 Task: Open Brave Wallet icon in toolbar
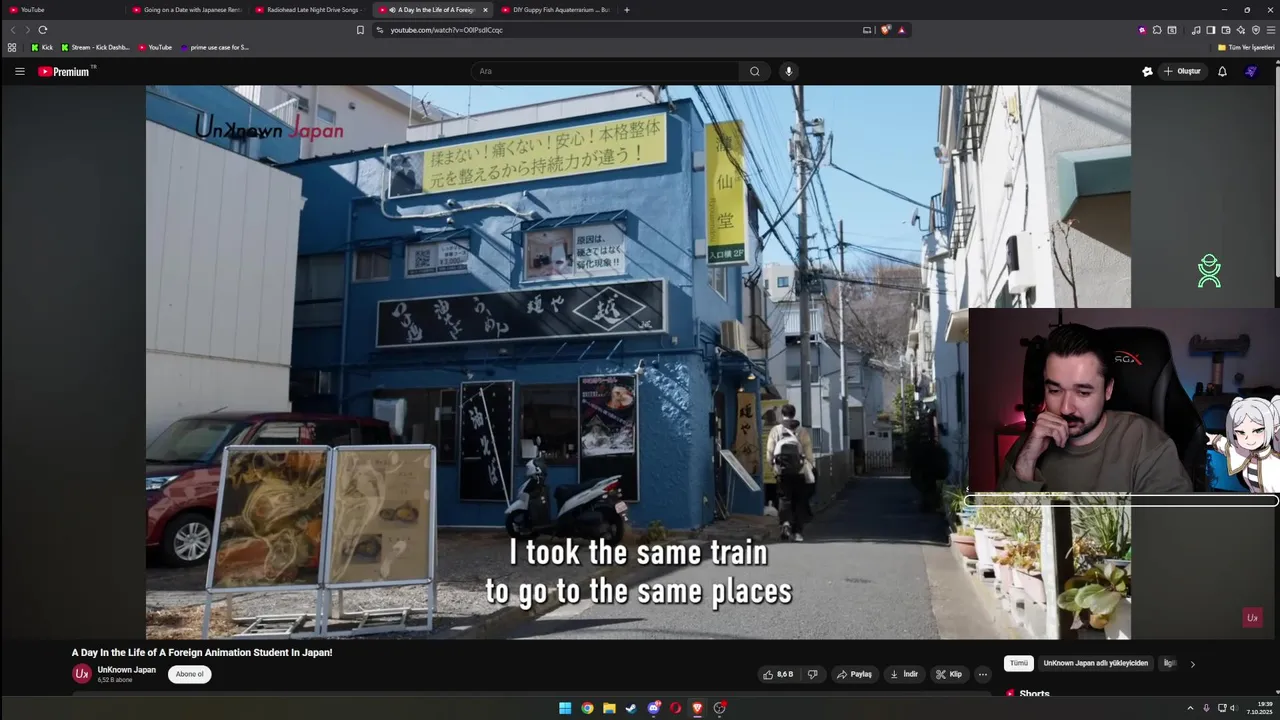pos(1226,30)
